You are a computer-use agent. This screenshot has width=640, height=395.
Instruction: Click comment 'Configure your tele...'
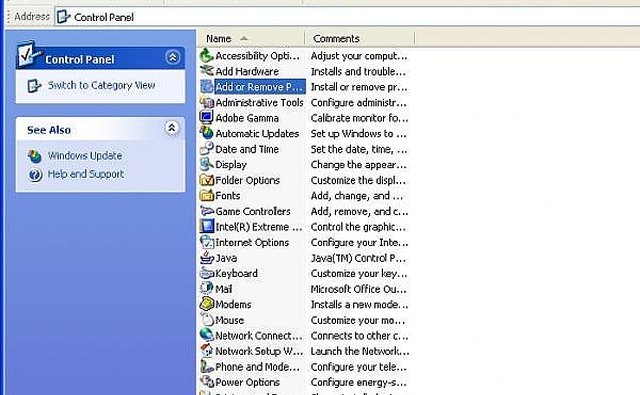(x=358, y=366)
